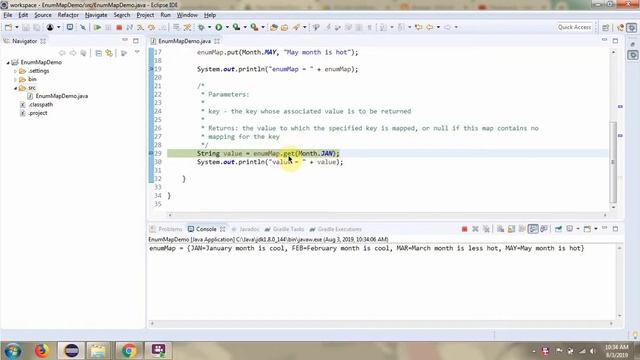Open the Window menu

[x=187, y=15]
